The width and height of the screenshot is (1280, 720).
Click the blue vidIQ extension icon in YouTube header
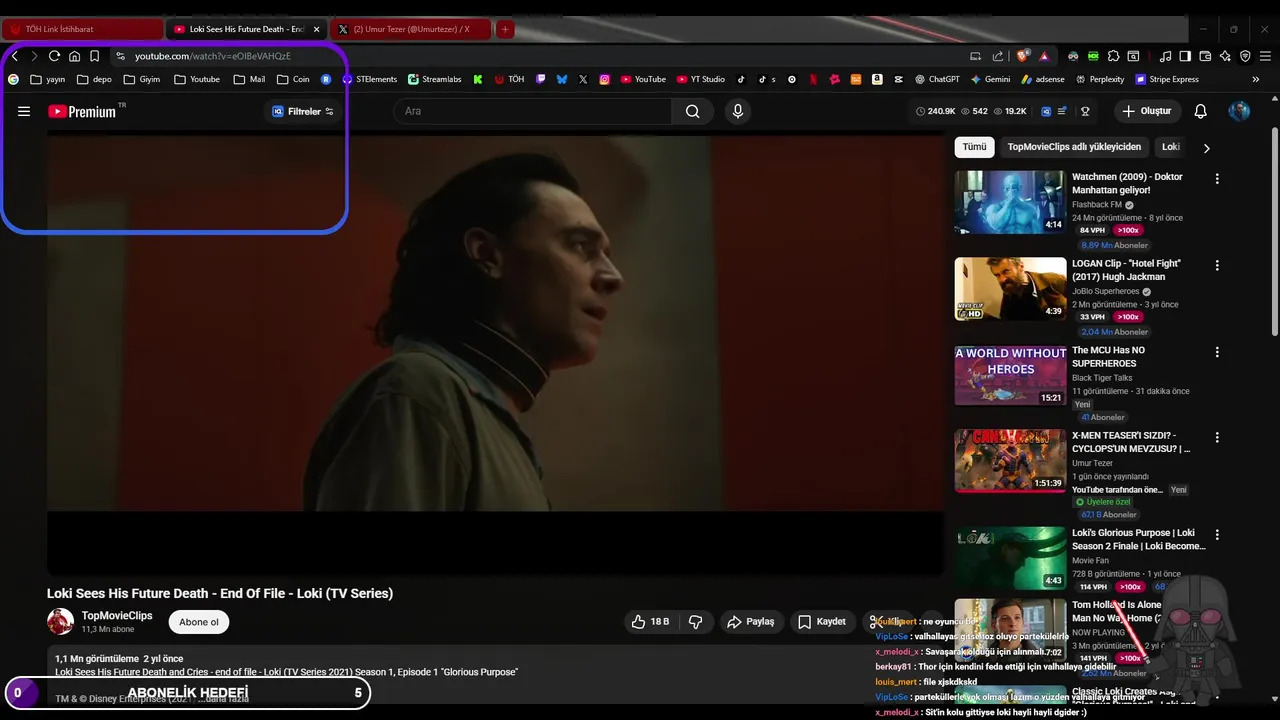1046,111
